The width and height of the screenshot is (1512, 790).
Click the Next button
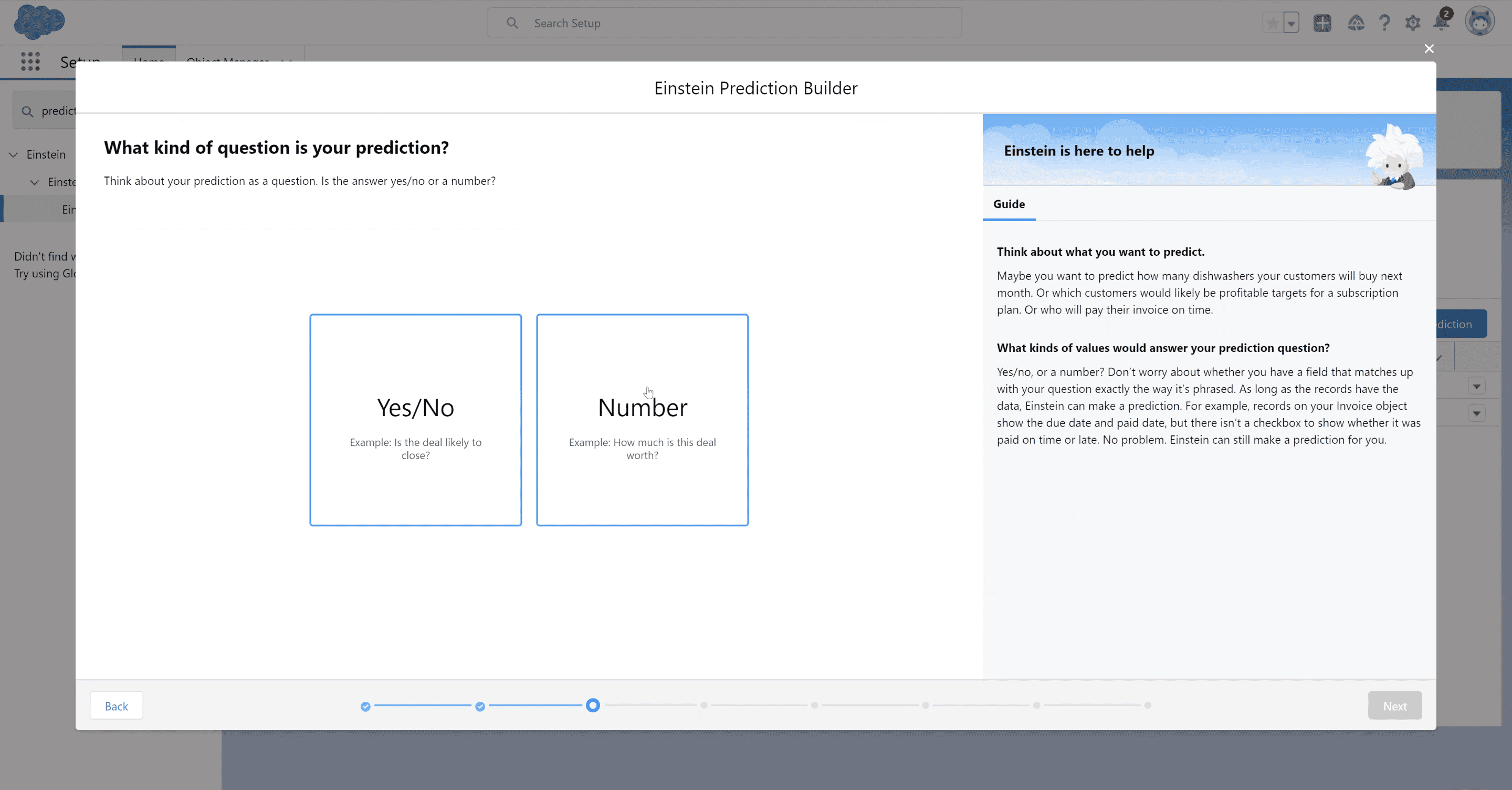1395,705
